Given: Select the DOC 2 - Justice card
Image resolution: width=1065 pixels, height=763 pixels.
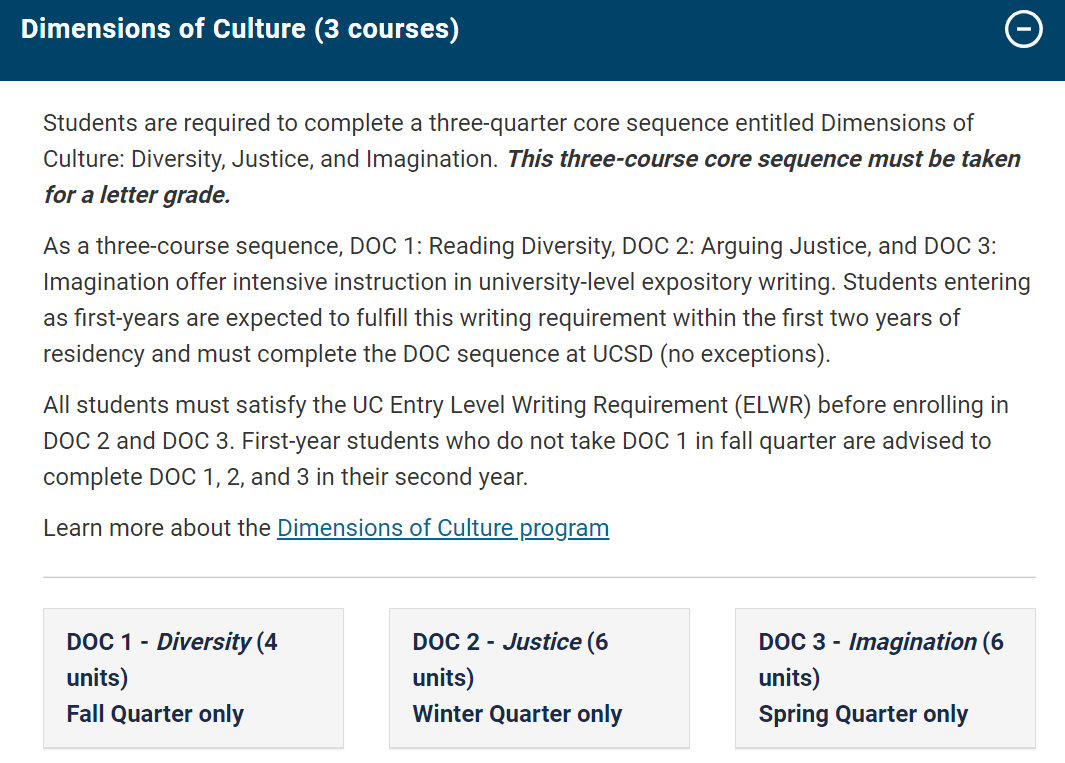Looking at the screenshot, I should click(x=539, y=677).
